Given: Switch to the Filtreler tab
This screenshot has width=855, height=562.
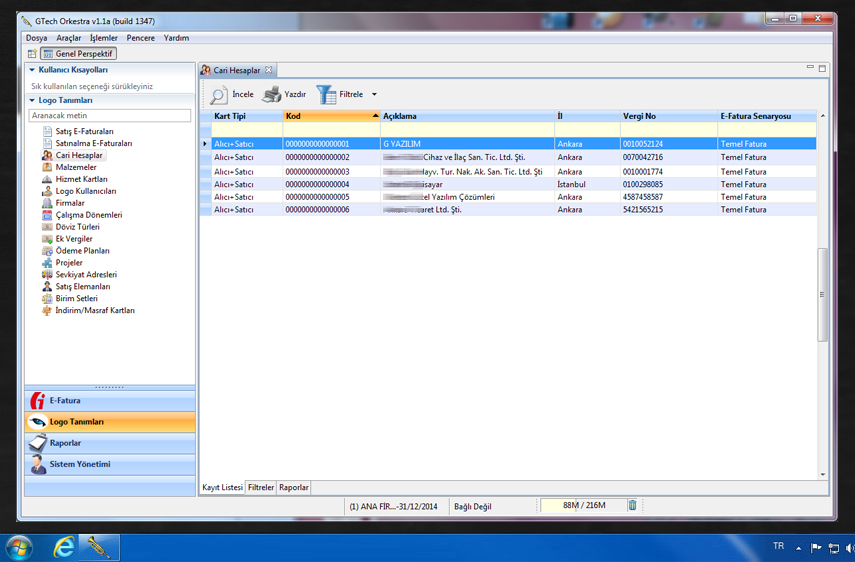Looking at the screenshot, I should click(x=261, y=488).
